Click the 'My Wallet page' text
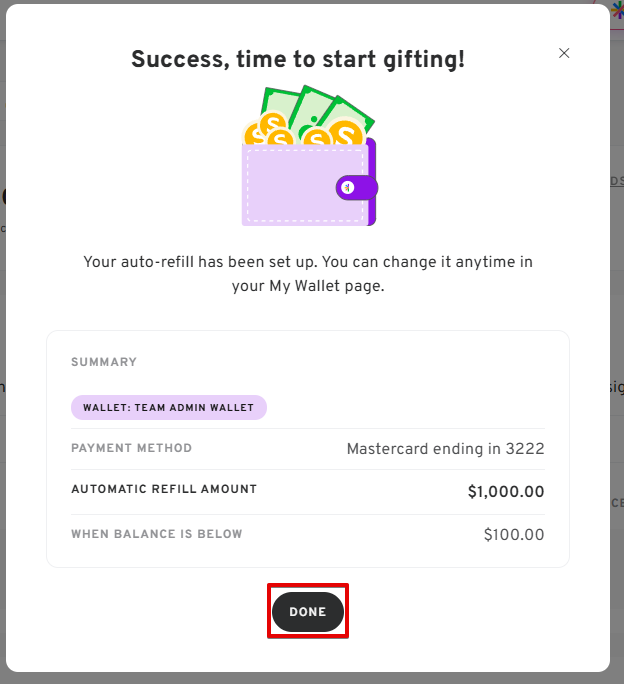Viewport: 624px width, 684px height. tap(326, 285)
